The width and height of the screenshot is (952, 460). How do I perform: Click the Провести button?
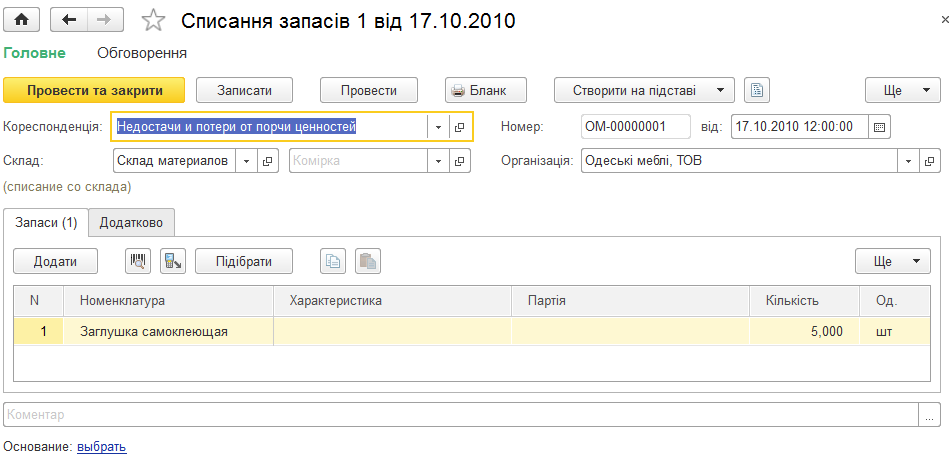pyautogui.click(x=369, y=90)
